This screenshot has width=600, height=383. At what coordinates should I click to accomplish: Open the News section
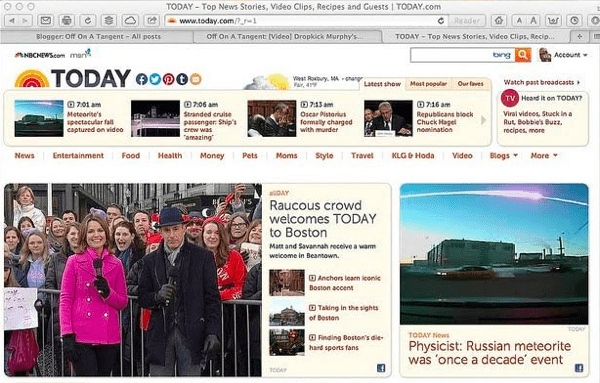coord(24,156)
